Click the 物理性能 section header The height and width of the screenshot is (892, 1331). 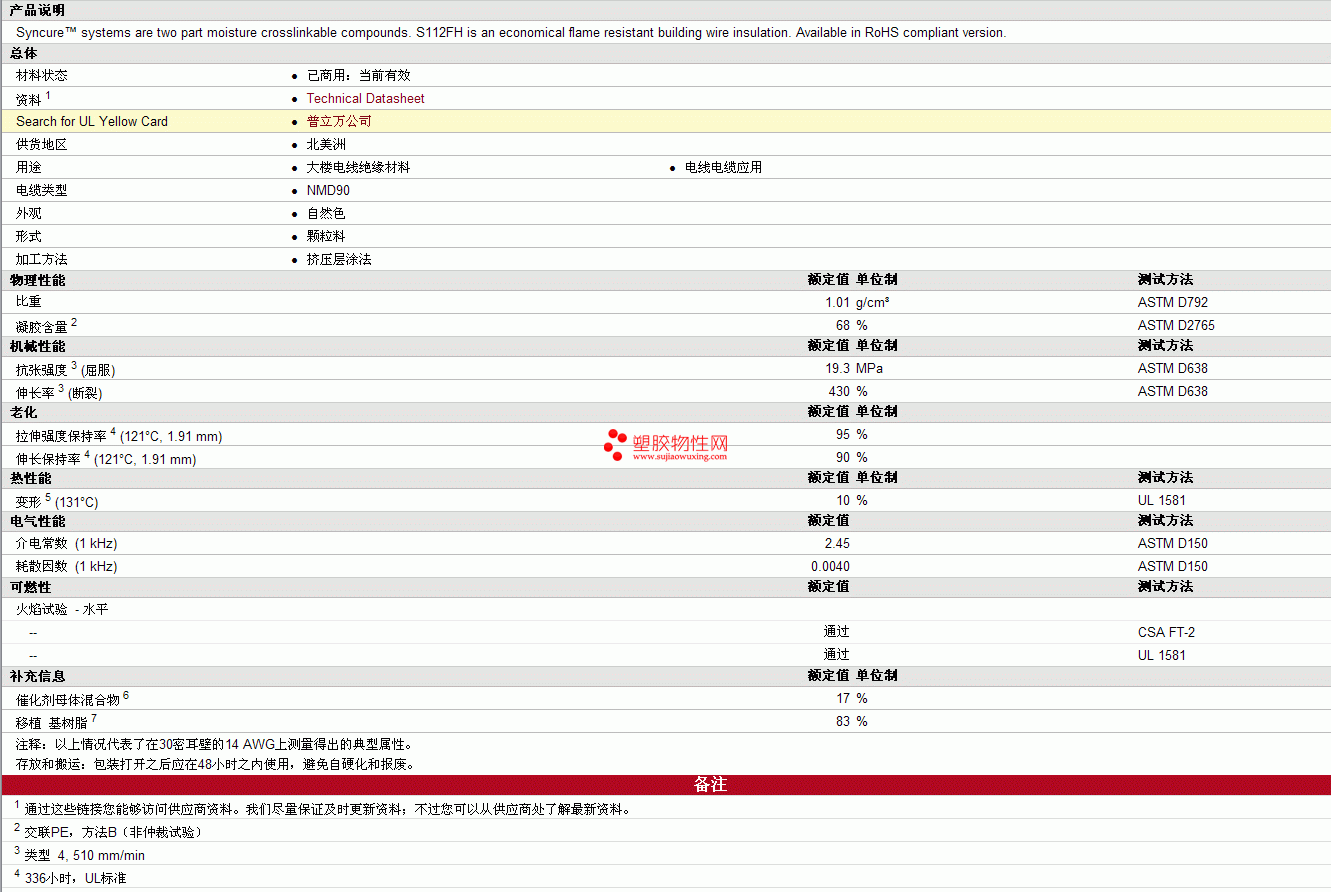coord(37,280)
